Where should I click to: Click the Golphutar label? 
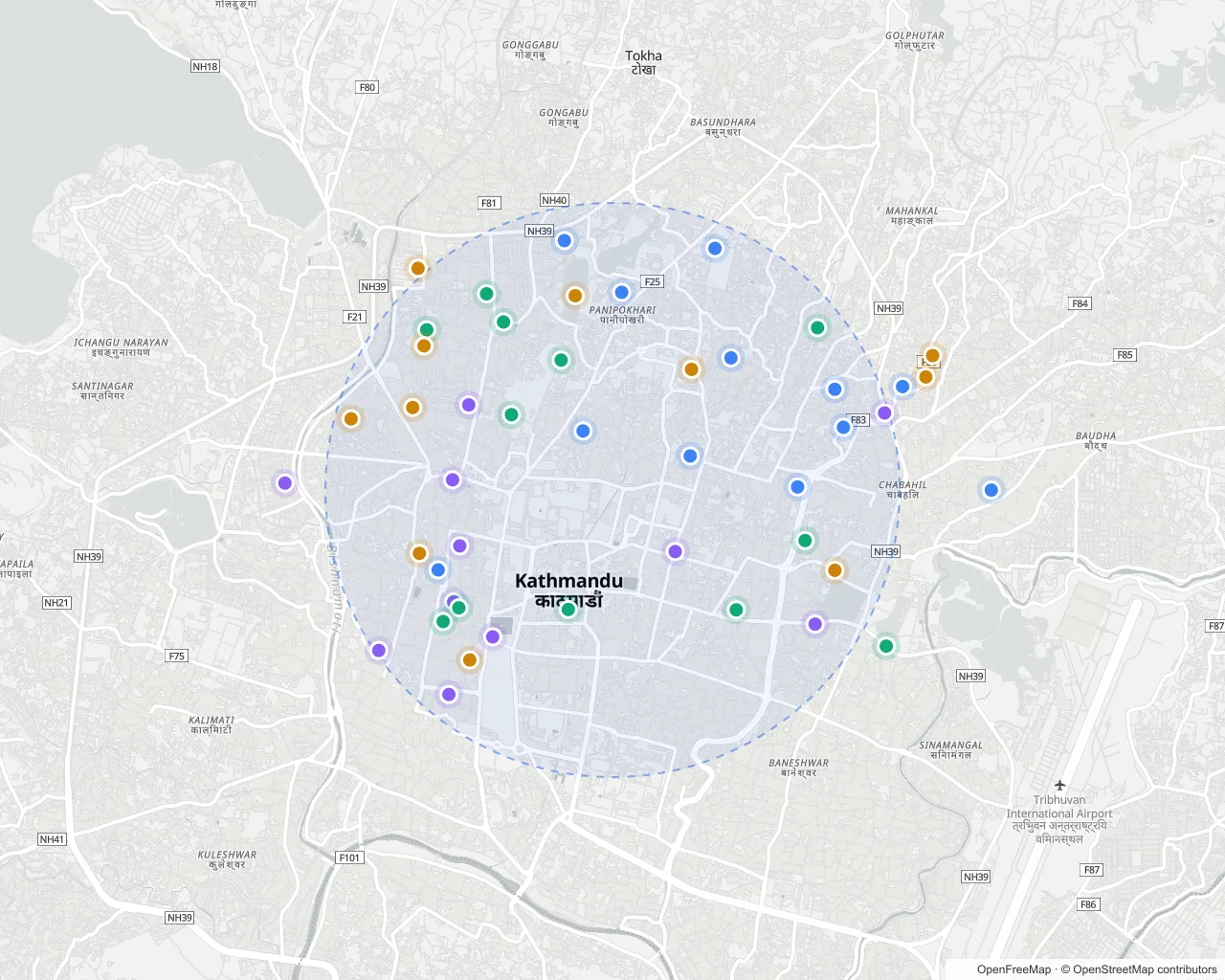(x=915, y=40)
